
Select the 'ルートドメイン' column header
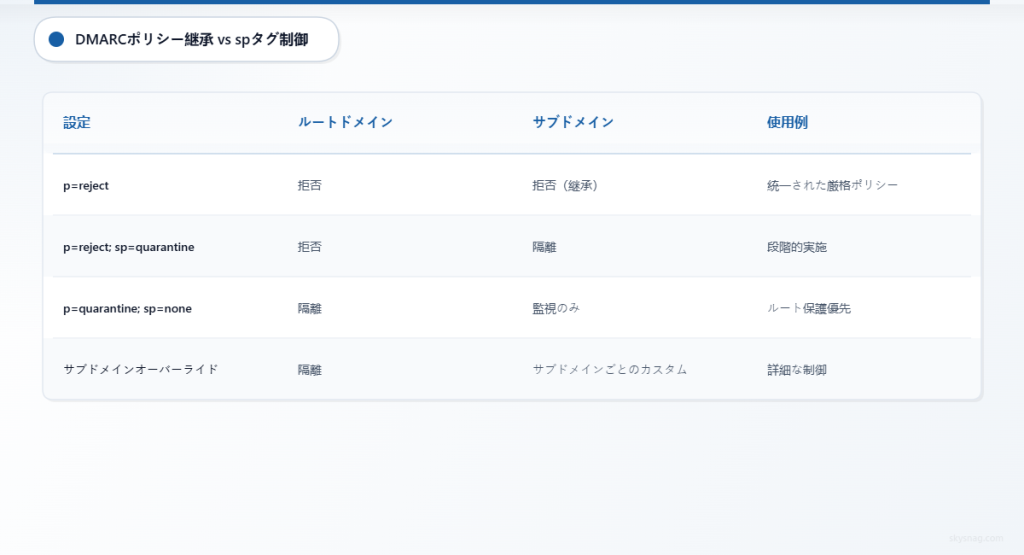[x=345, y=122]
